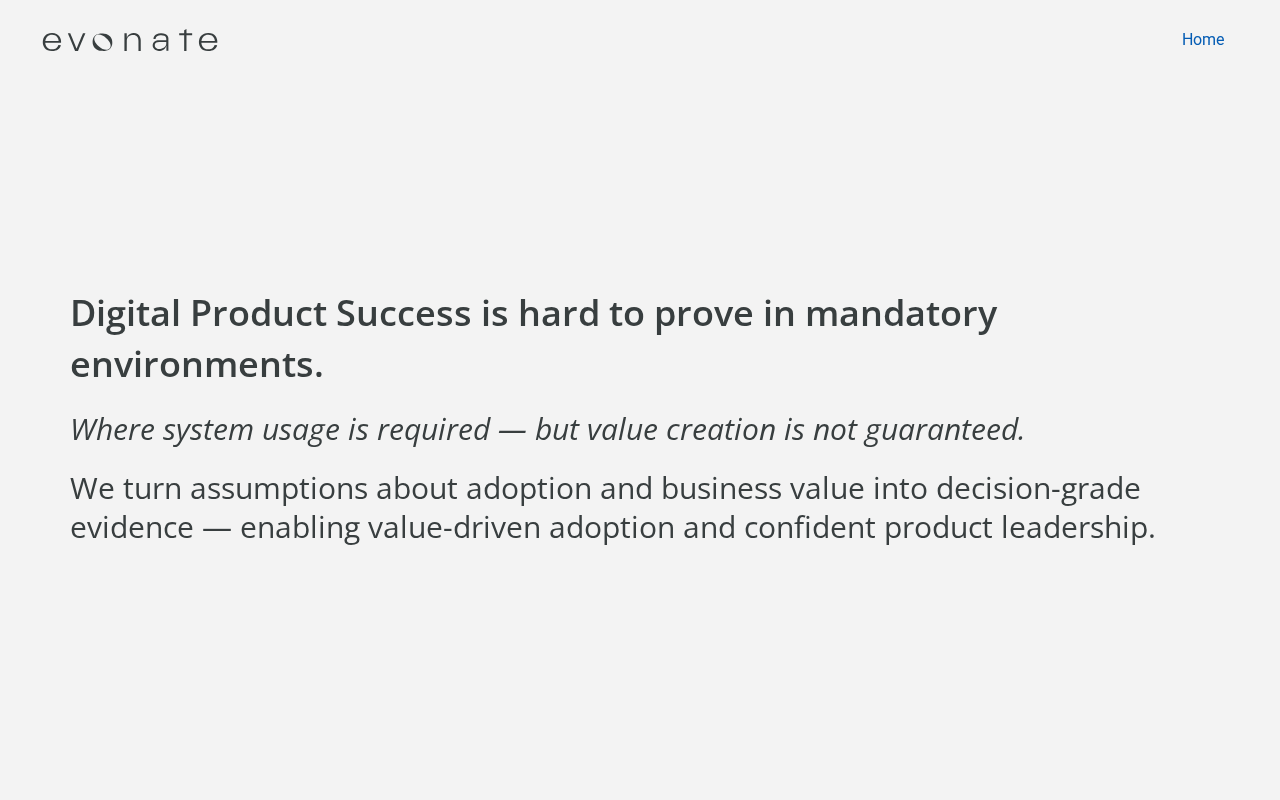
Task: Click the italic tagline about system usage
Action: click(547, 429)
